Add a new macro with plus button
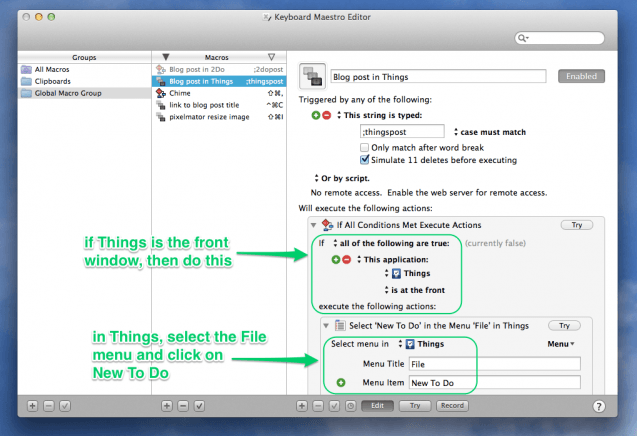This screenshot has height=436, width=637. (x=167, y=406)
